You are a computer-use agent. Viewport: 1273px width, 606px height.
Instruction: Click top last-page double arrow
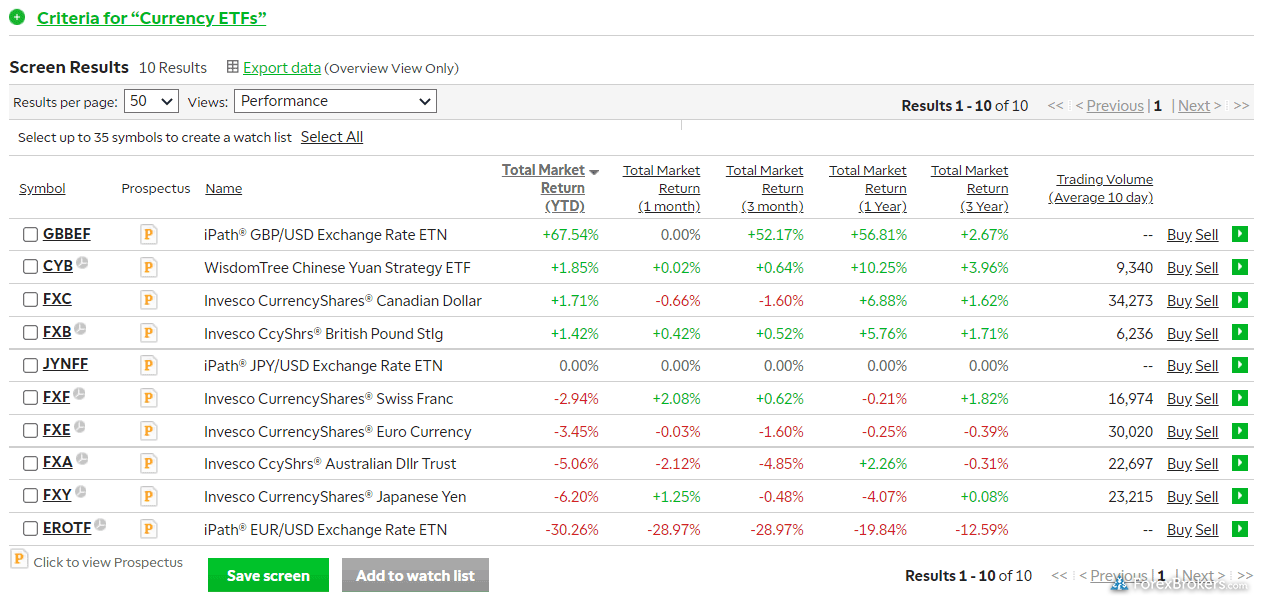(x=1241, y=105)
